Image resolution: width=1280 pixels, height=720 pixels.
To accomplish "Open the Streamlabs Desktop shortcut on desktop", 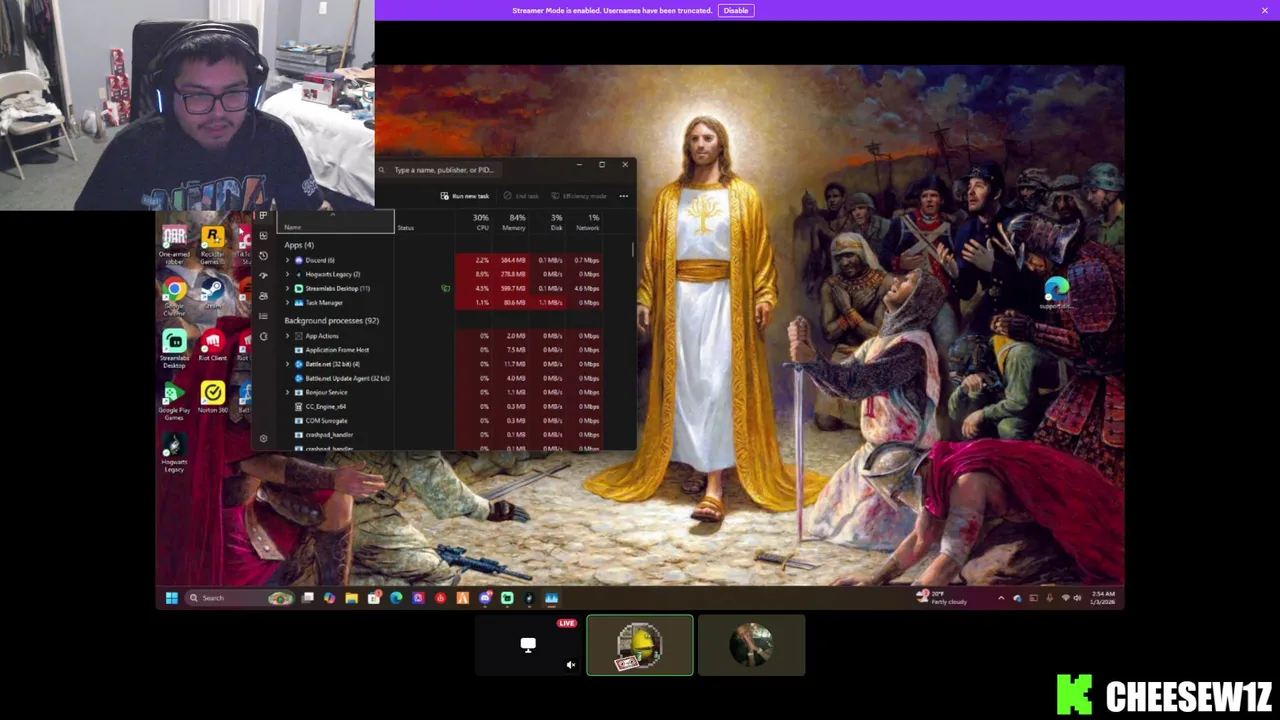I will tap(174, 350).
